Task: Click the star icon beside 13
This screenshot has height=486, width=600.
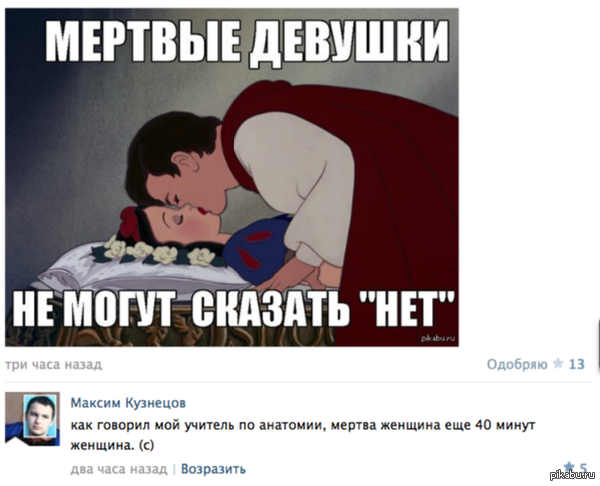Action: pyautogui.click(x=558, y=363)
